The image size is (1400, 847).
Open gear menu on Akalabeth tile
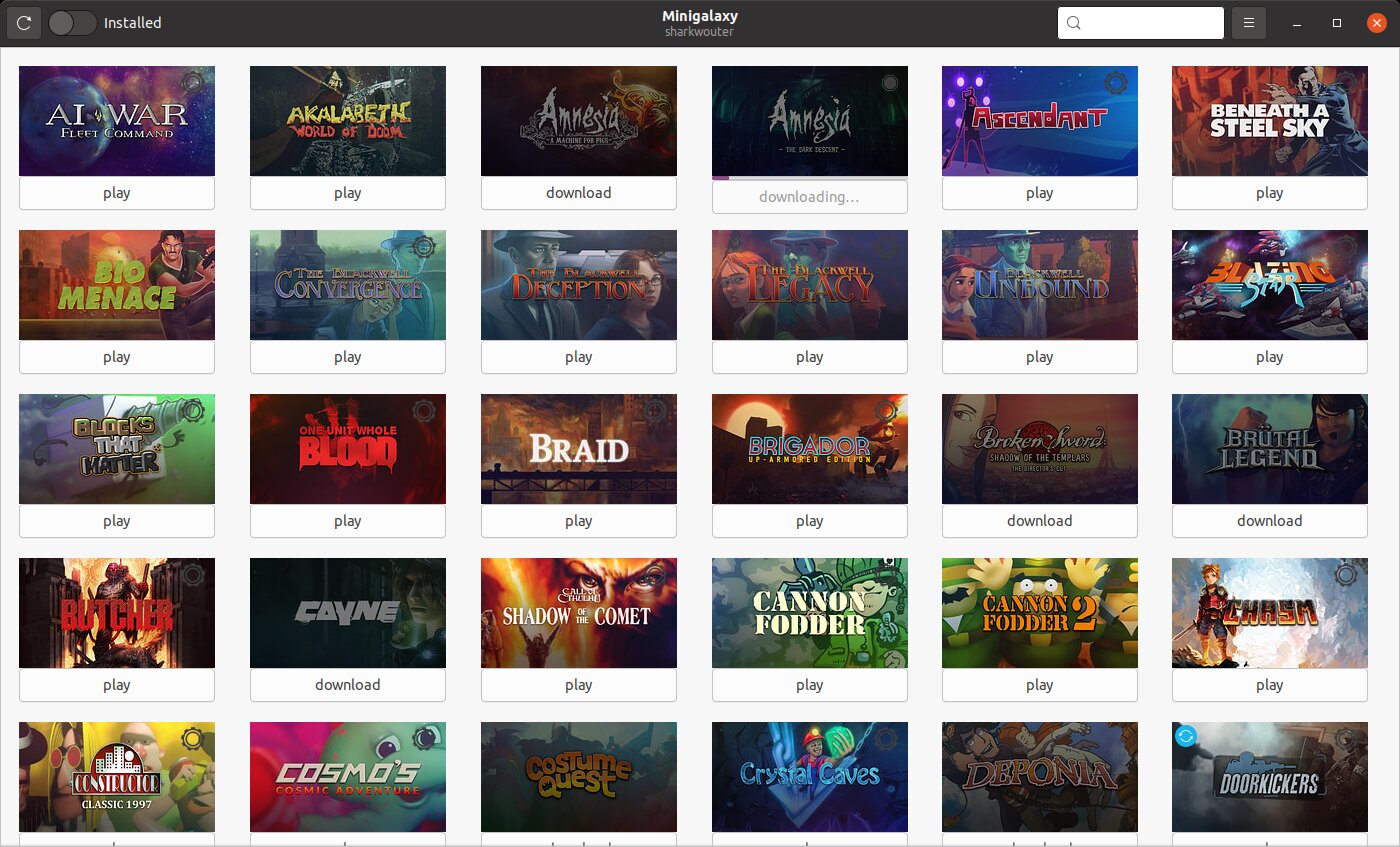pos(424,83)
